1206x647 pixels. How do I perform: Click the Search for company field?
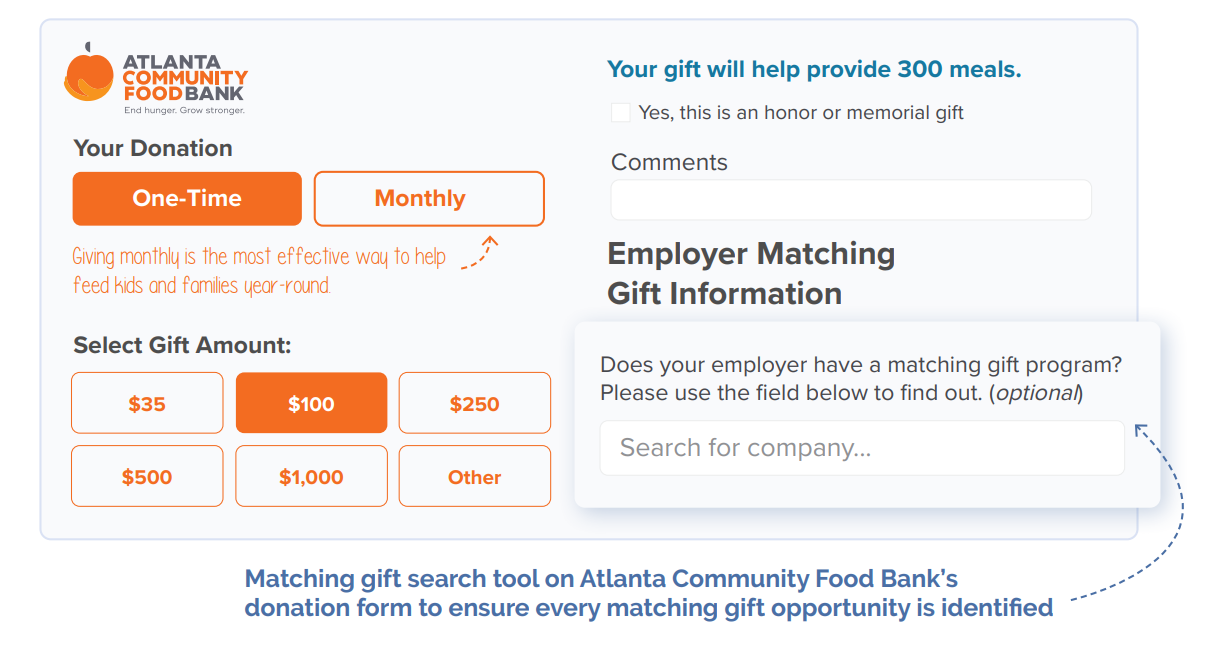[861, 448]
